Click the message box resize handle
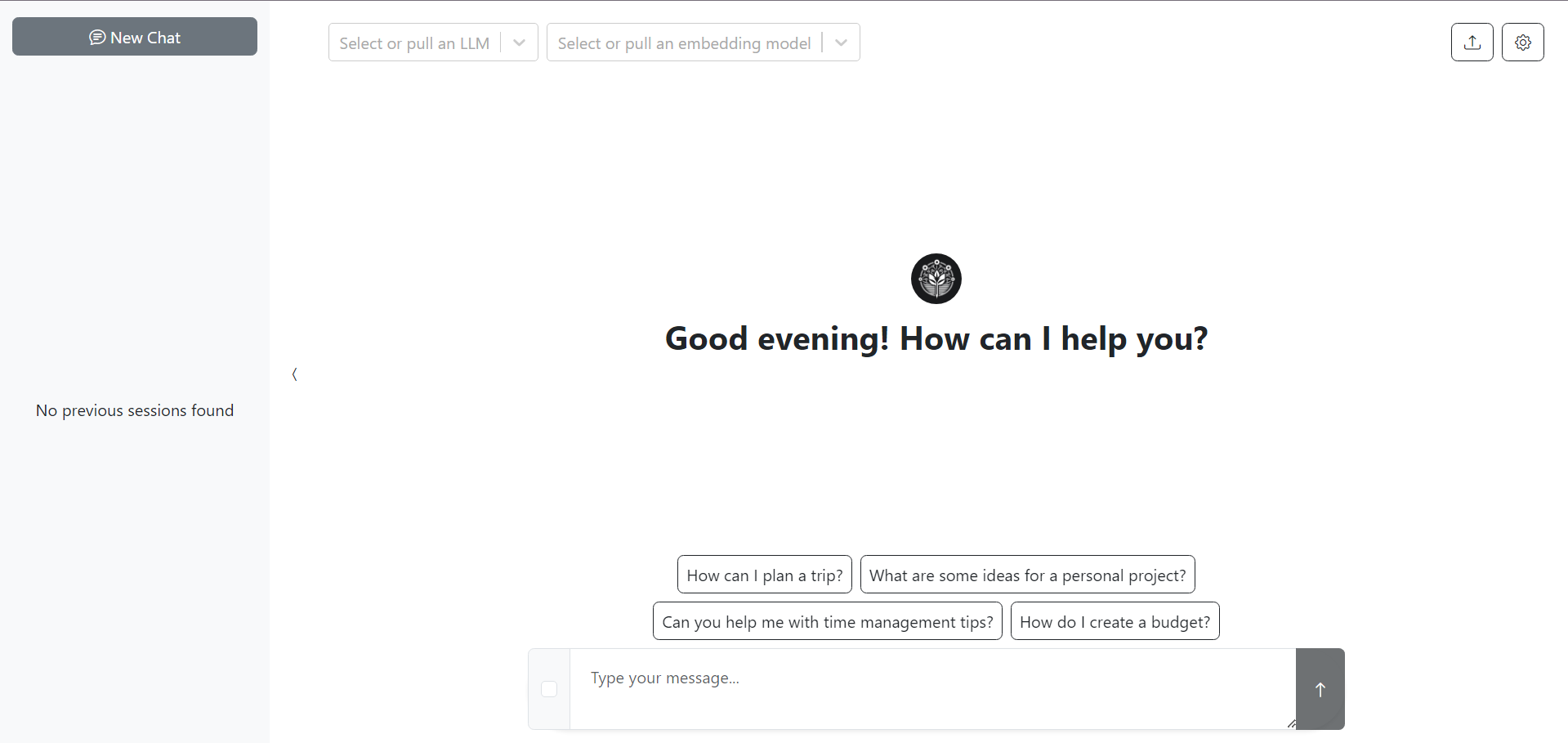Image resolution: width=1568 pixels, height=743 pixels. pos(1291,723)
